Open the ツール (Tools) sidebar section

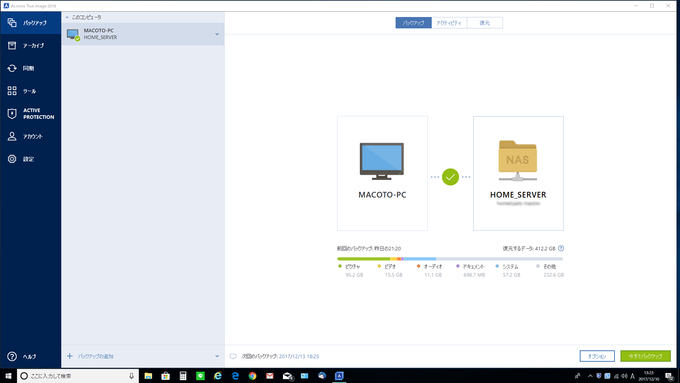pos(30,91)
